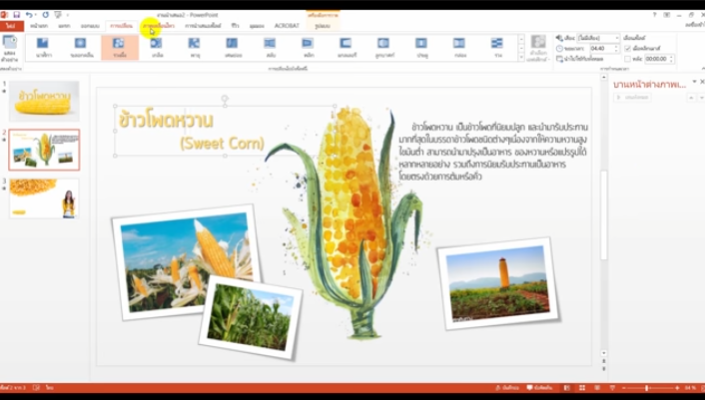Switch to the Insert (แทรก) tab
The height and width of the screenshot is (400, 705).
point(64,26)
